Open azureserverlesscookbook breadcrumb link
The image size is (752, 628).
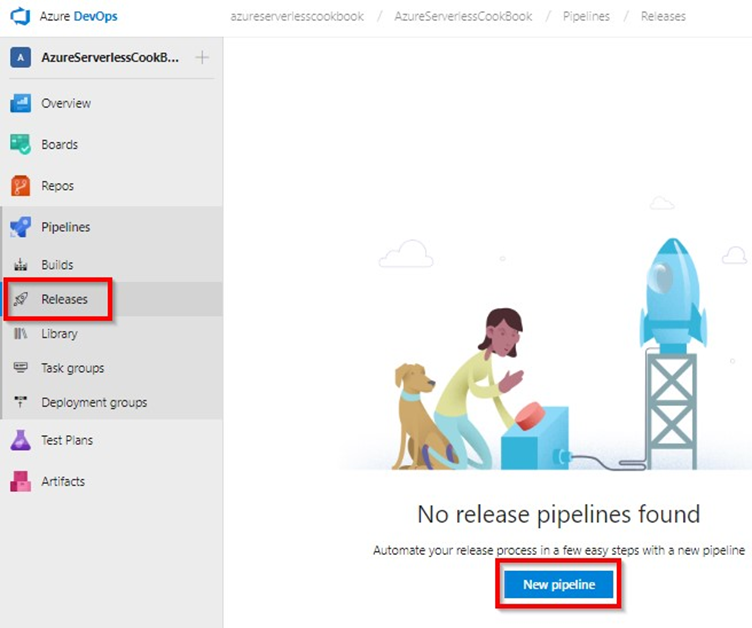pos(296,17)
